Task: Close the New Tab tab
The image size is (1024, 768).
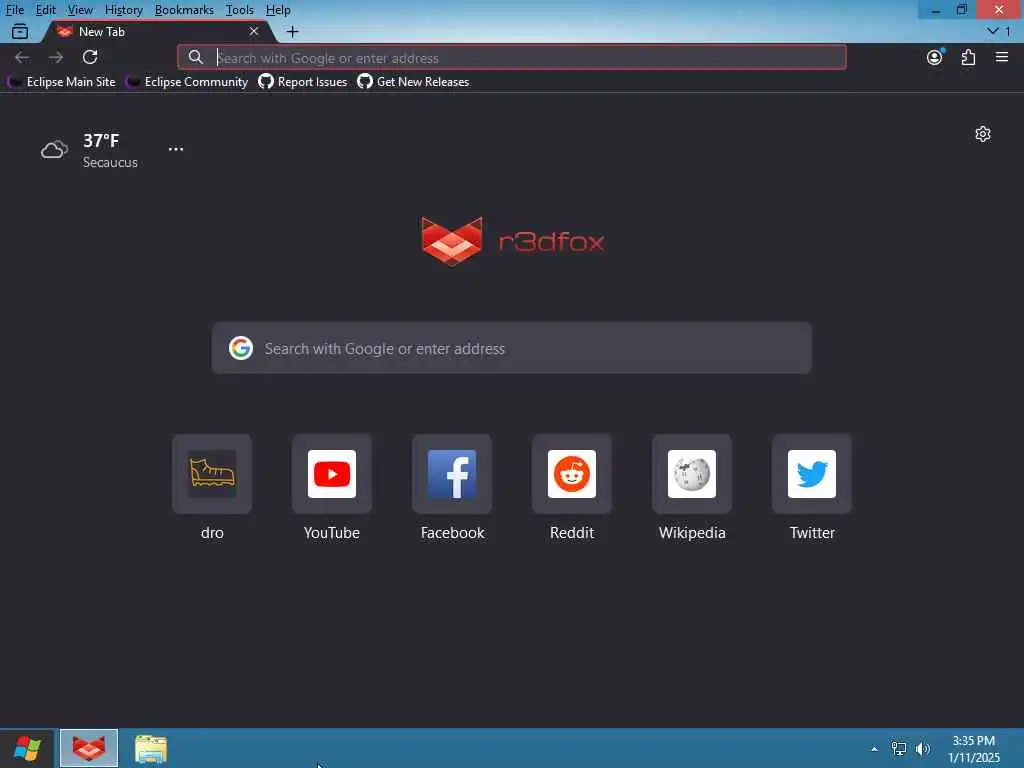Action: (253, 31)
